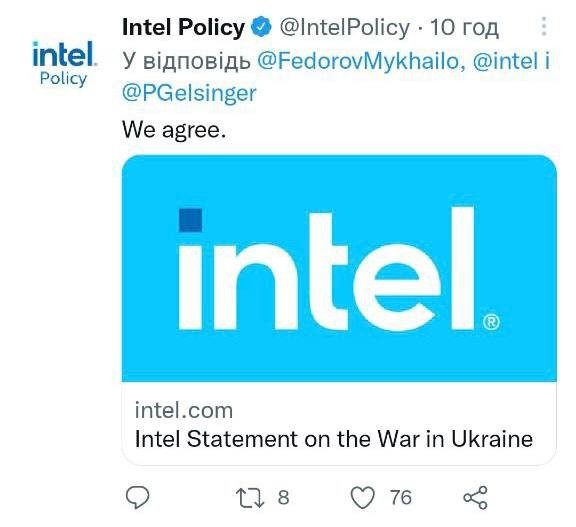Open the @PGelsinger mention link

coord(189,93)
